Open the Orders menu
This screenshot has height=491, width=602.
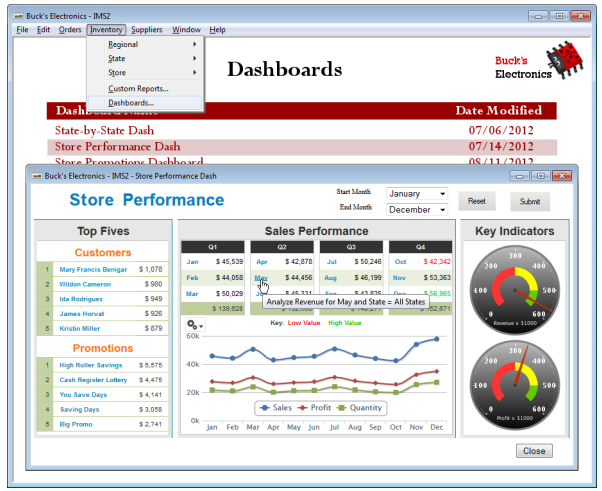coord(70,30)
